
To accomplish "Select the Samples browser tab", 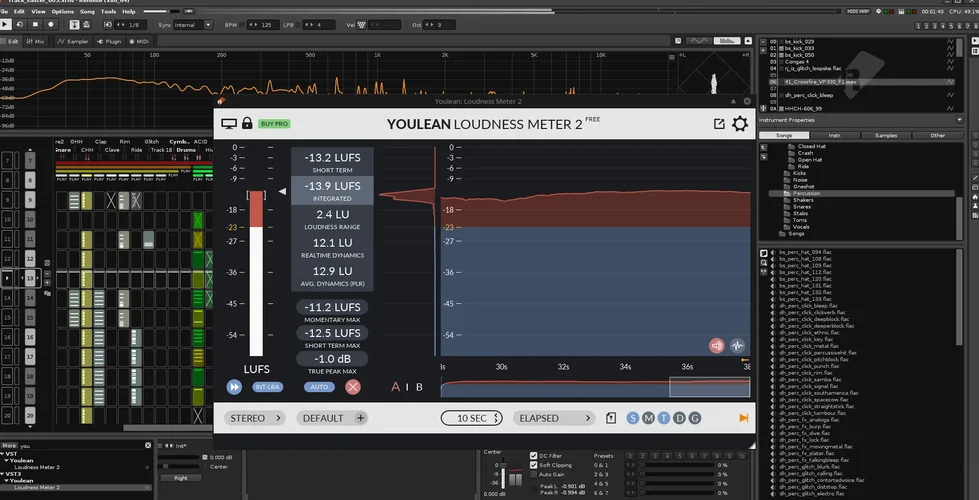I will click(x=886, y=135).
